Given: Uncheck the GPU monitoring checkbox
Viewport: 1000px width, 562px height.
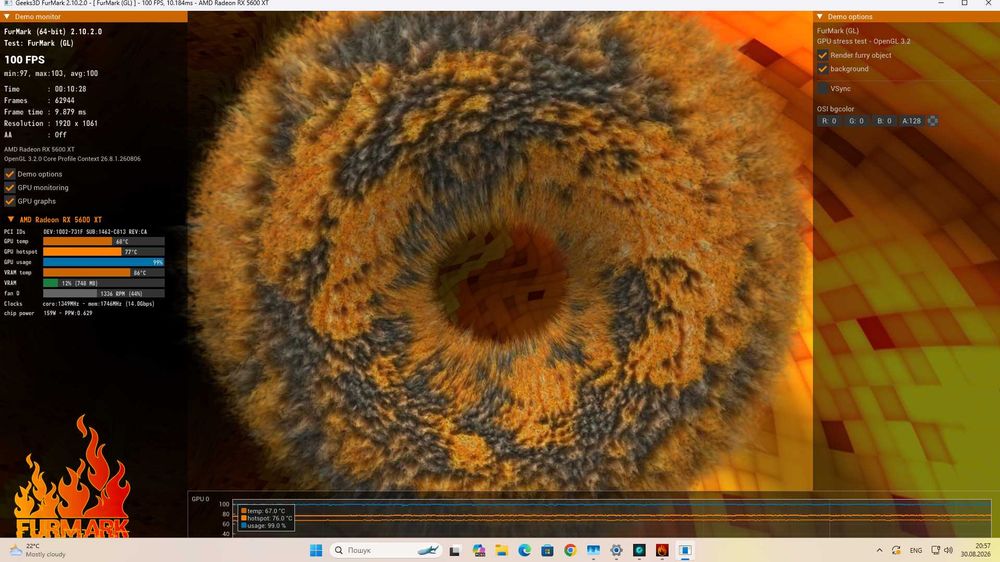Looking at the screenshot, I should coord(10,188).
